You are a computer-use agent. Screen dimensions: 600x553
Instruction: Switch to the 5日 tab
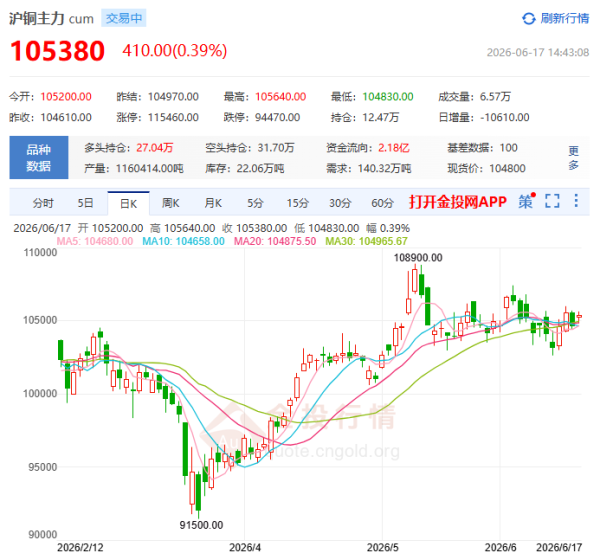point(85,203)
